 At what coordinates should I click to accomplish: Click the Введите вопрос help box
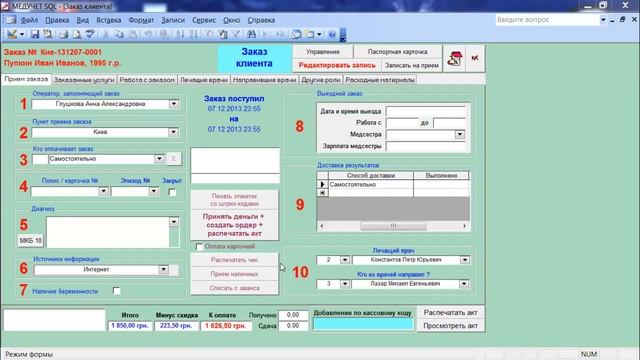pyautogui.click(x=547, y=20)
